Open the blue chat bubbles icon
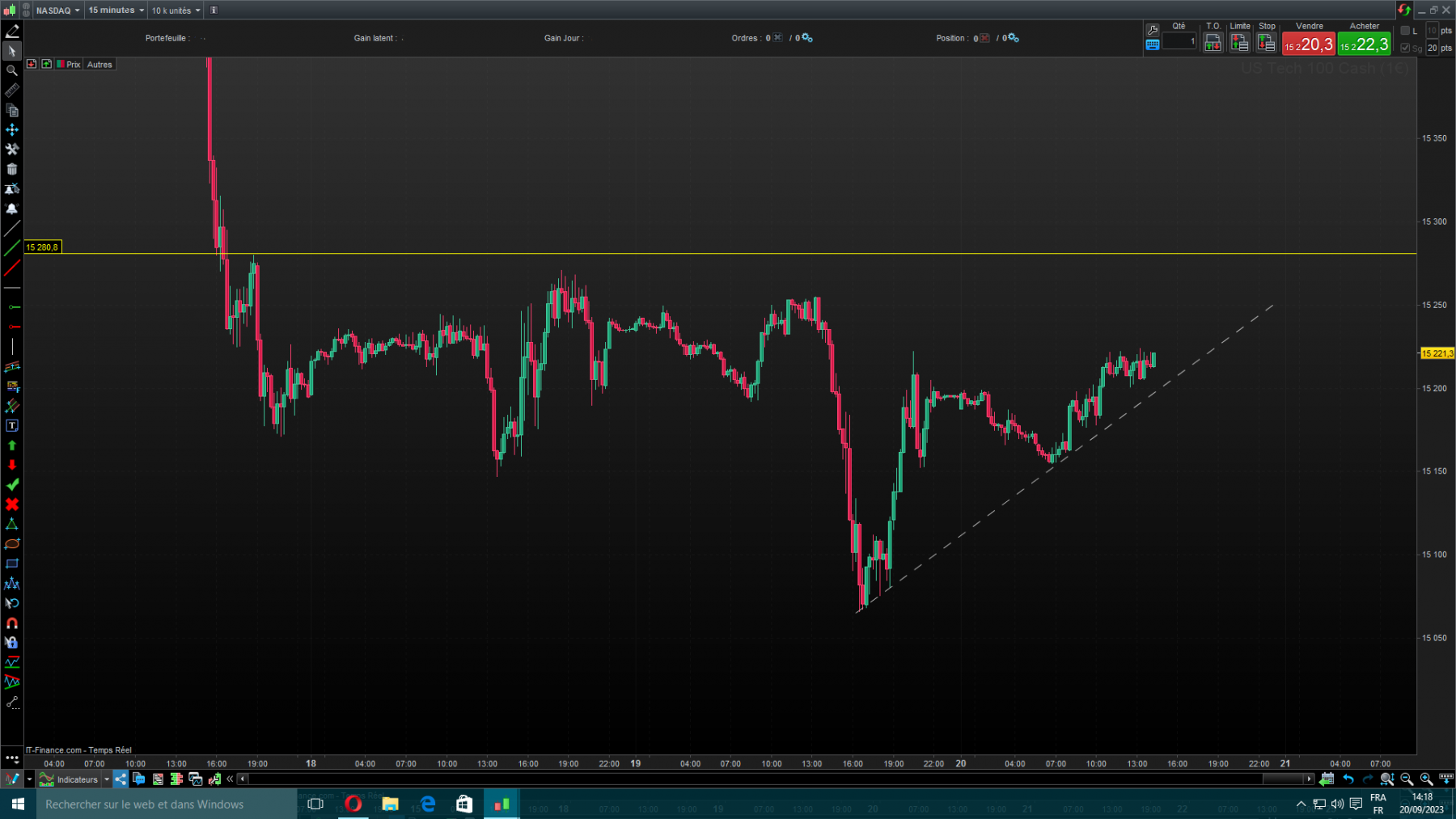 pyautogui.click(x=139, y=779)
